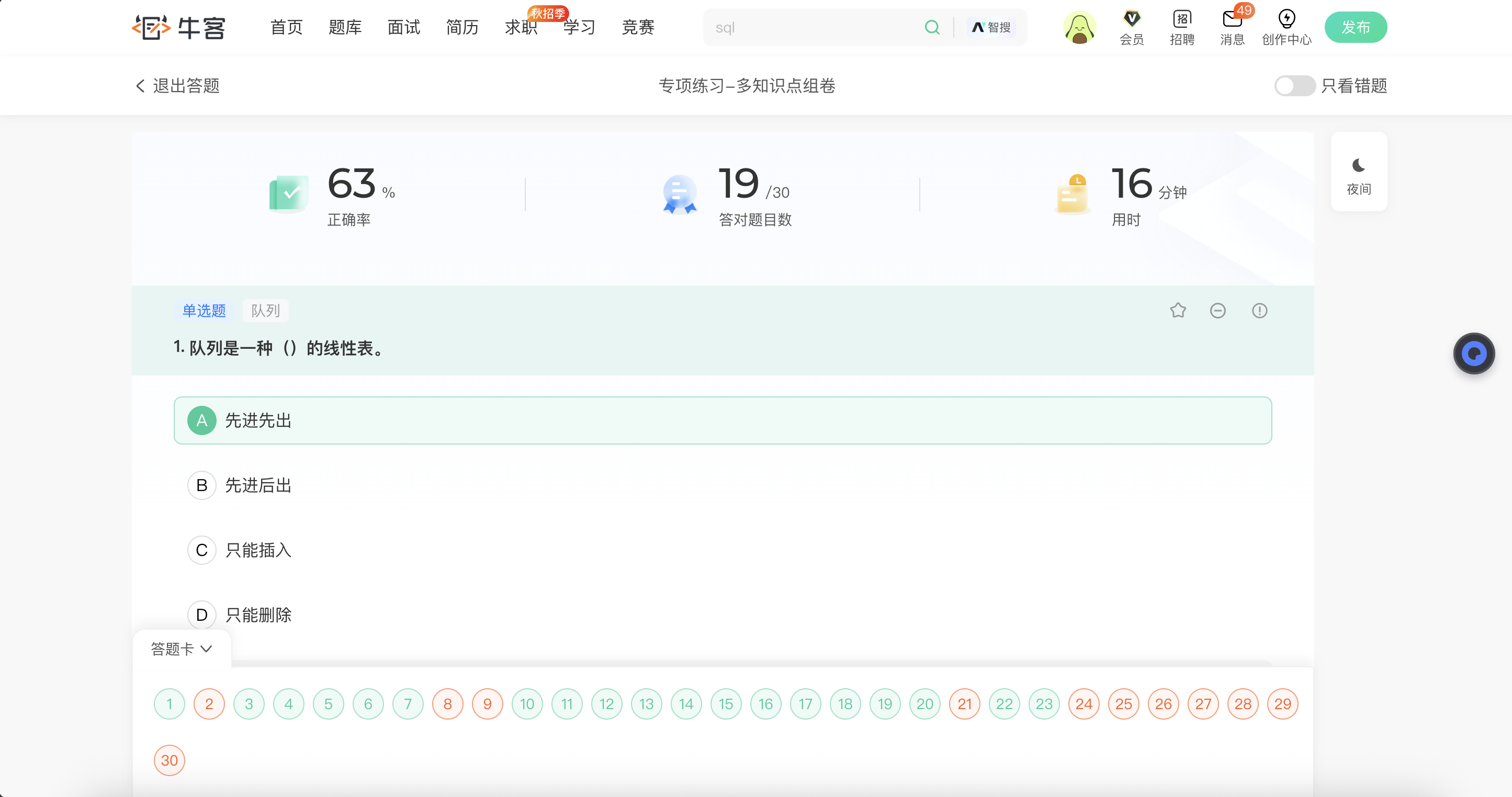
Task: Jump to question 30 in answer card
Action: pyautogui.click(x=169, y=760)
